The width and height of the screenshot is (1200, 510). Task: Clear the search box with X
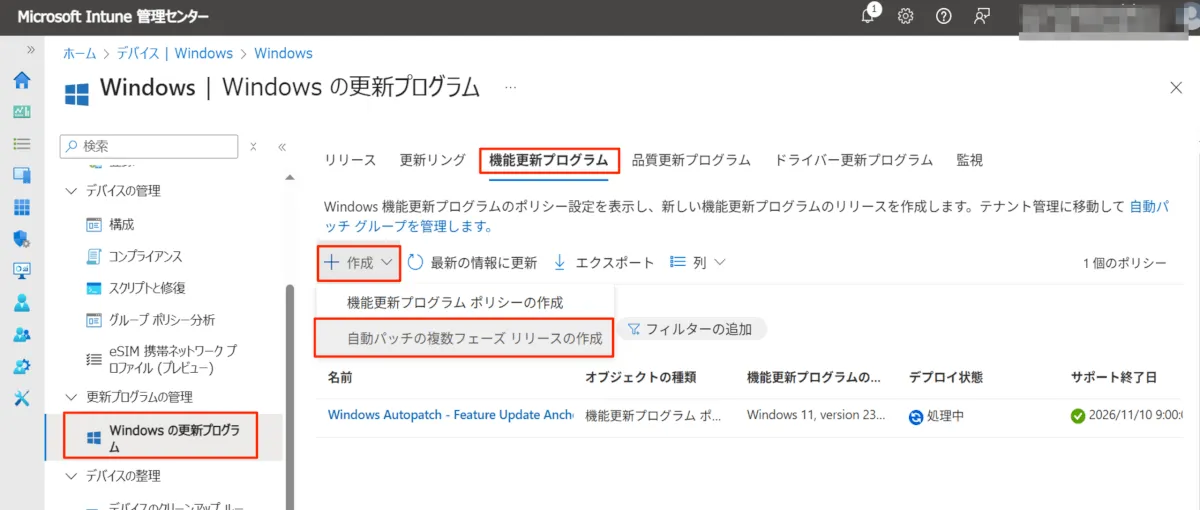[253, 147]
